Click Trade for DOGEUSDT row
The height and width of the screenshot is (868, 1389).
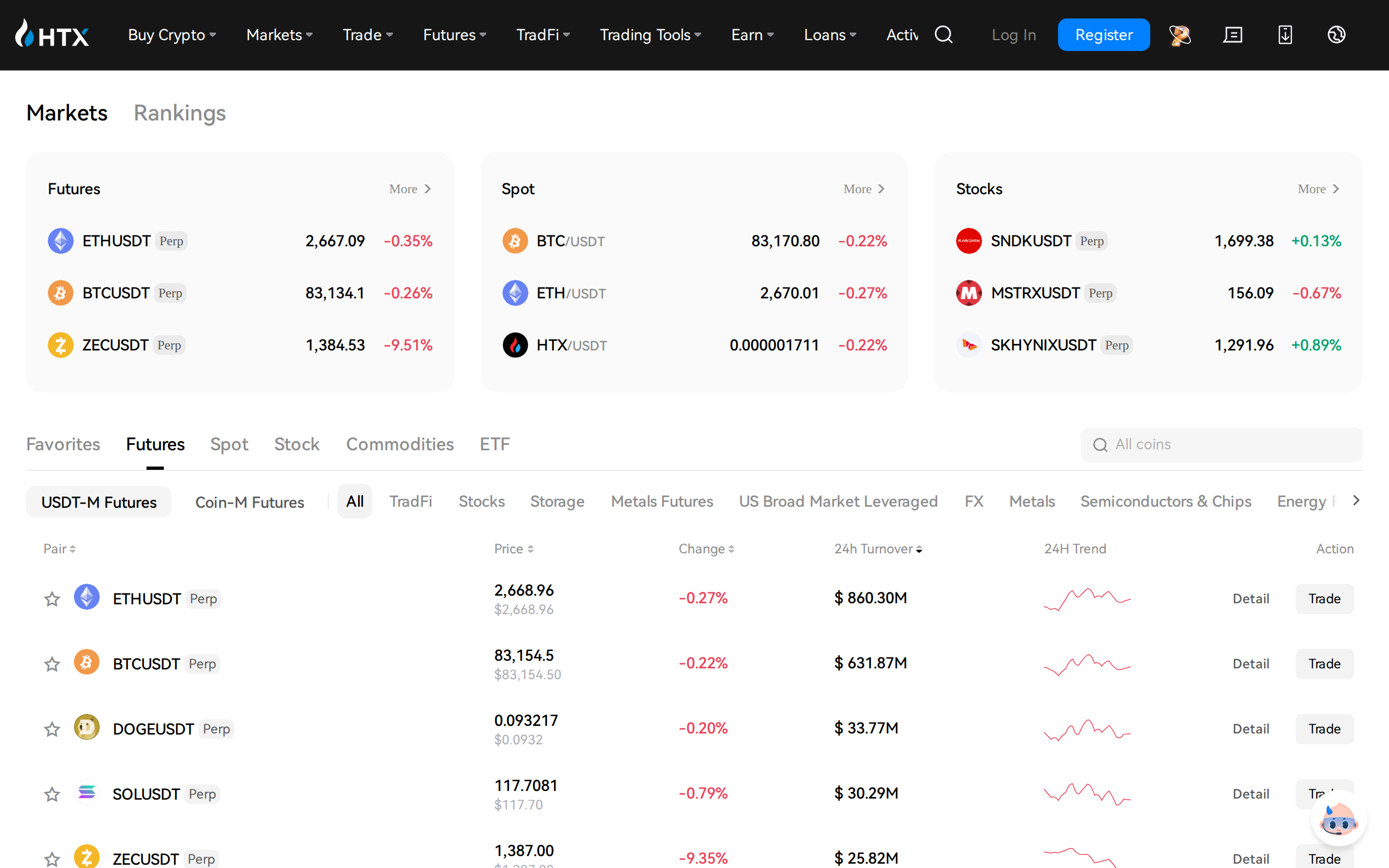click(1324, 729)
